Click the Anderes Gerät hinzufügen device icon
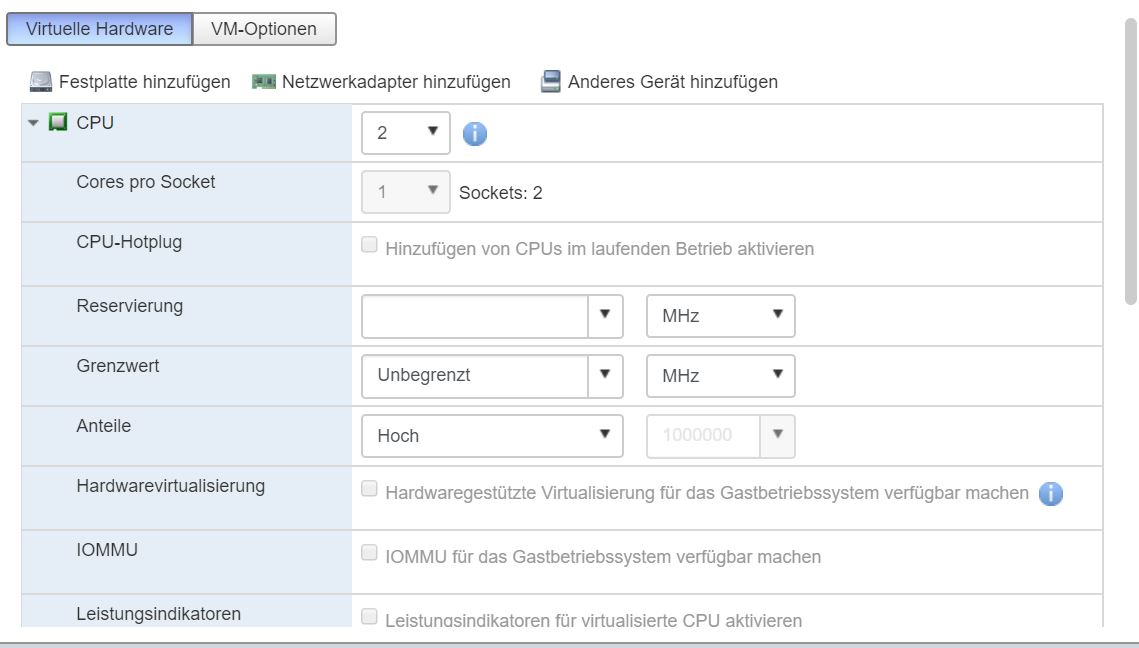 tap(550, 82)
